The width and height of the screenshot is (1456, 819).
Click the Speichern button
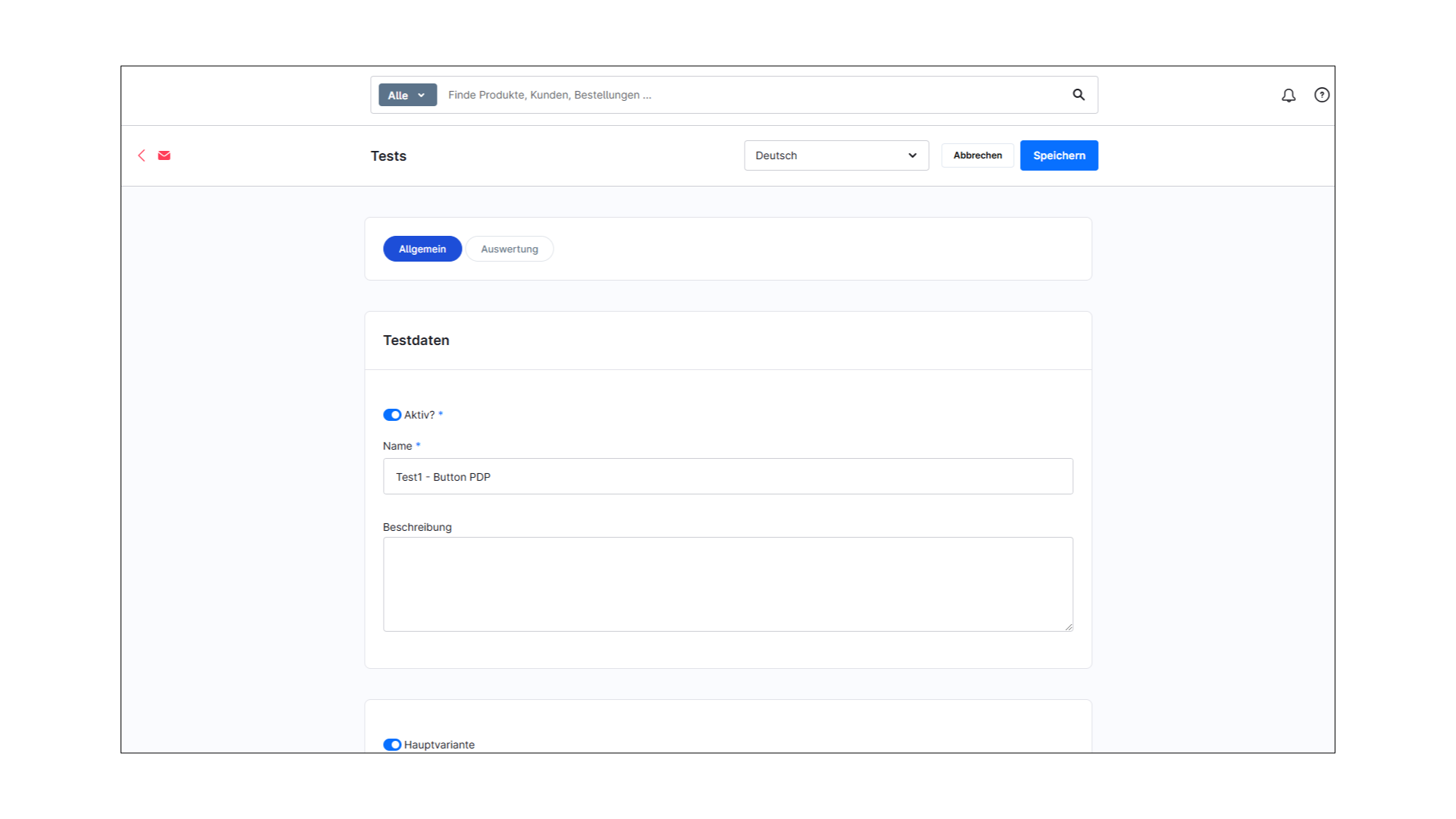tap(1059, 155)
